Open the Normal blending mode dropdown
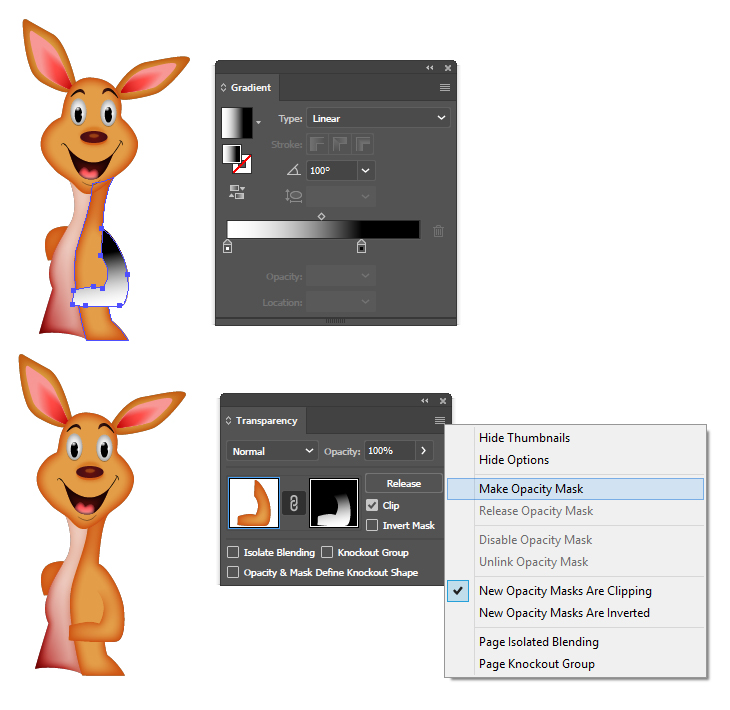730x710 pixels. click(272, 451)
